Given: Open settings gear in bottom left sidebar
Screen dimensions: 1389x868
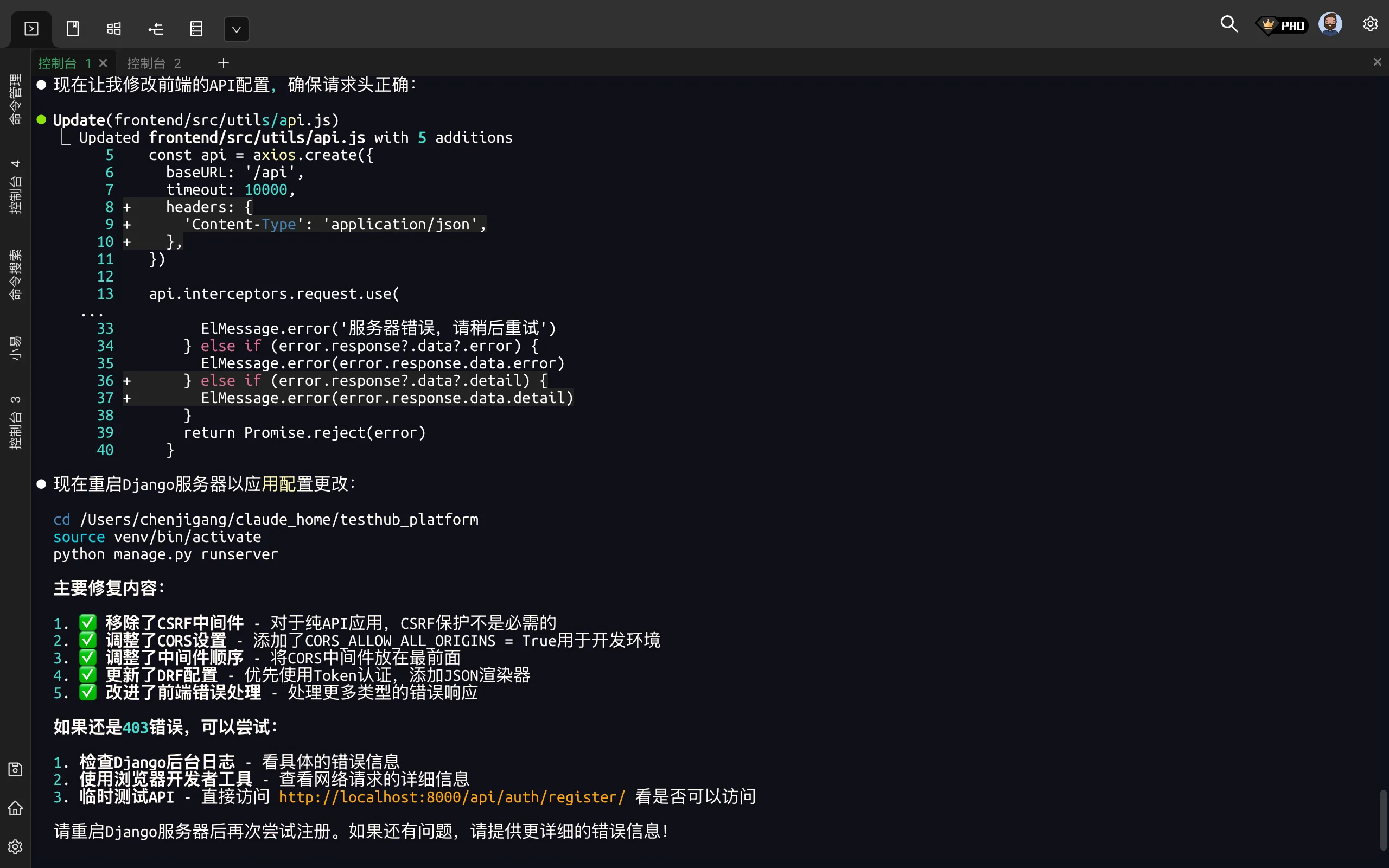Looking at the screenshot, I should 16,847.
